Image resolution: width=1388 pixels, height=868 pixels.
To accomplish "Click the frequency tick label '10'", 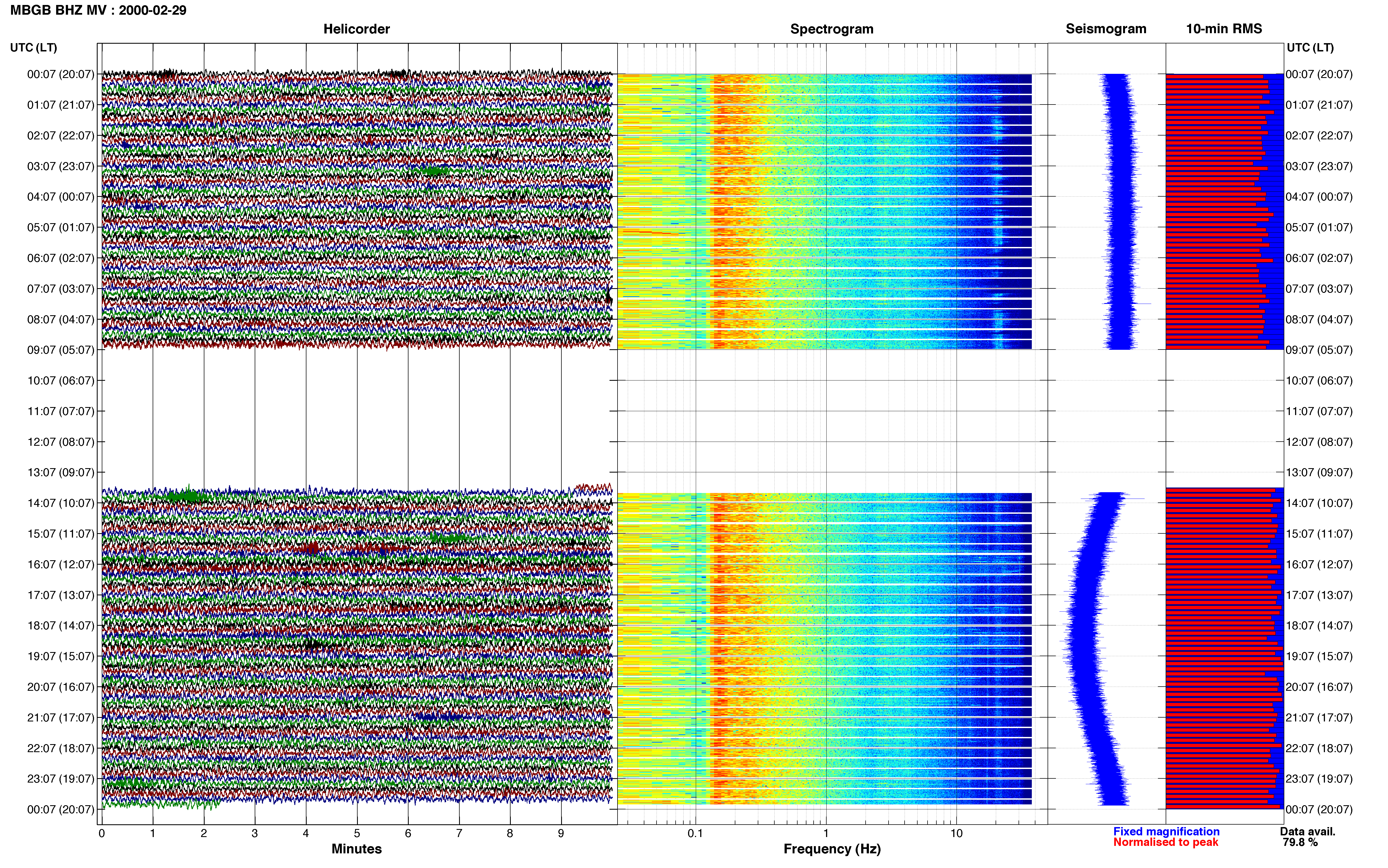I will [956, 833].
